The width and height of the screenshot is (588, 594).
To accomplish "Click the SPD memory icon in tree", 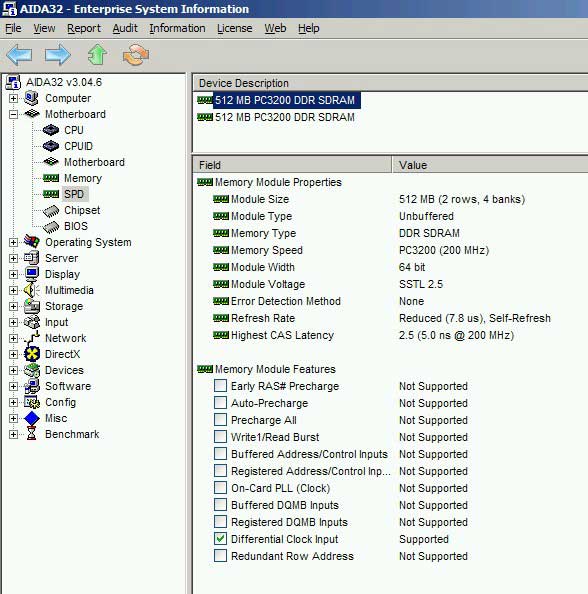I will pos(51,194).
